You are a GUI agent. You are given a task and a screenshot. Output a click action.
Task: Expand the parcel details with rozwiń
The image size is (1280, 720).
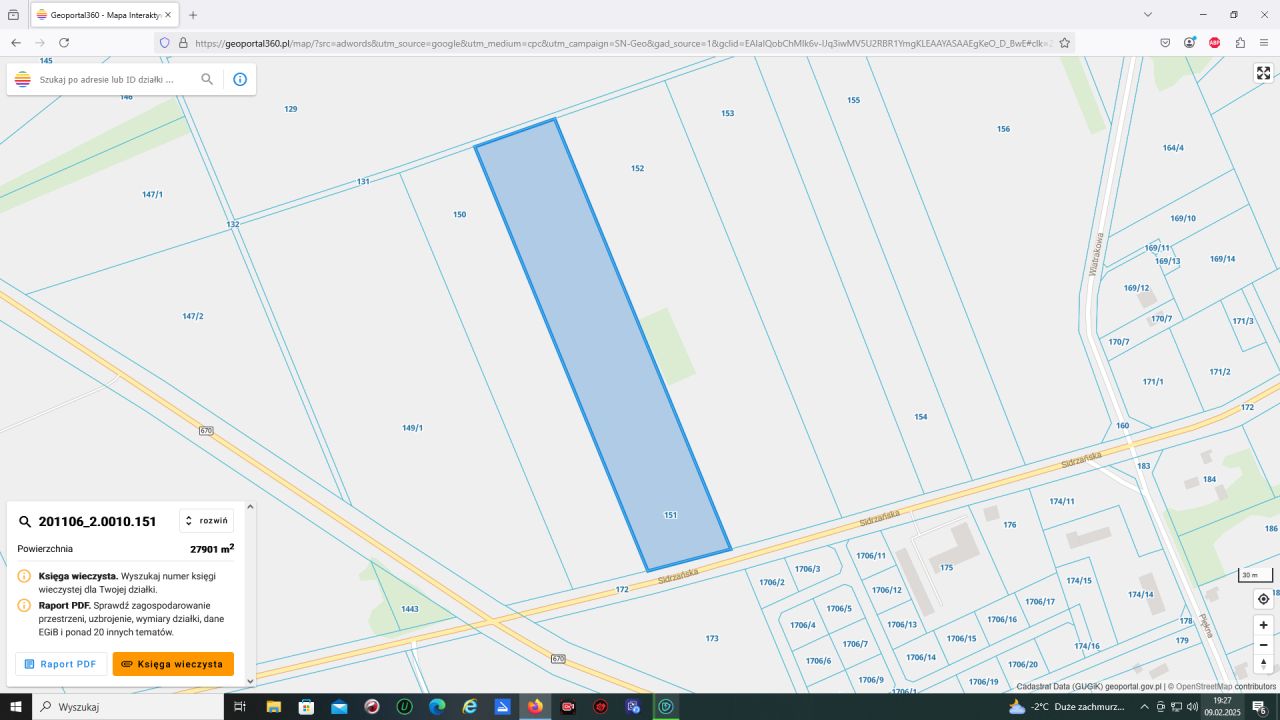[x=207, y=521]
